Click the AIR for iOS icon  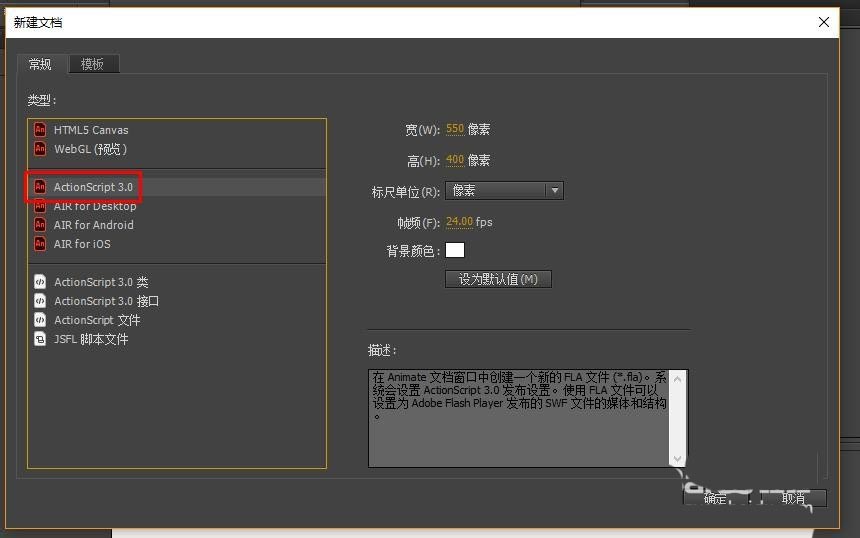pyautogui.click(x=40, y=243)
